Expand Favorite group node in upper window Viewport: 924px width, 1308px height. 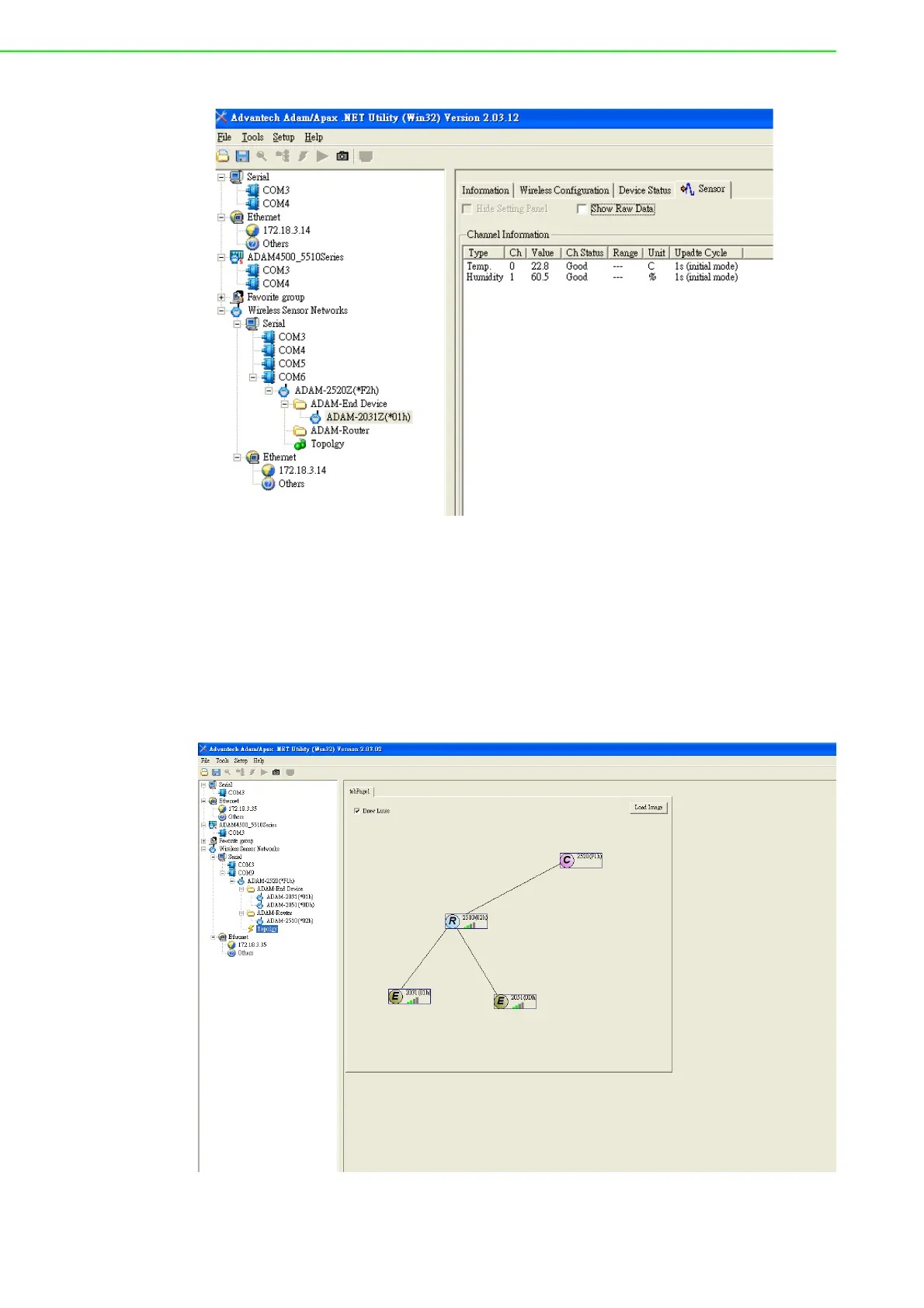coord(221,297)
